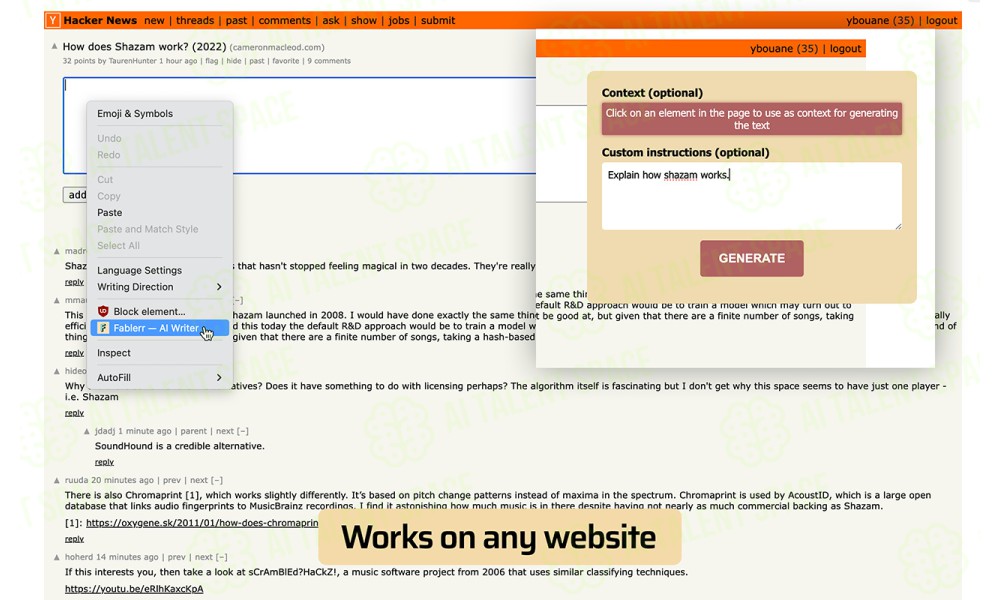Go to 'past' in the top navigation
1000x600 pixels.
[x=236, y=20]
